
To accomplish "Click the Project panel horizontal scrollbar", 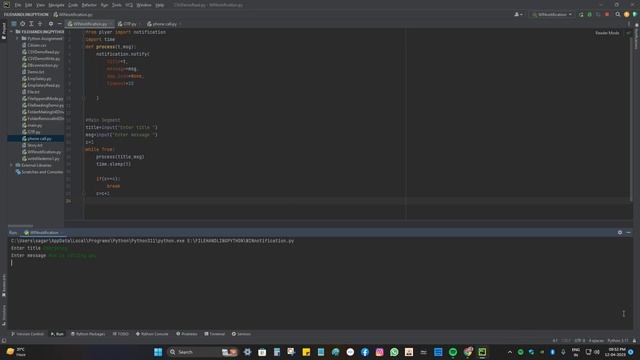I will coord(20,225).
